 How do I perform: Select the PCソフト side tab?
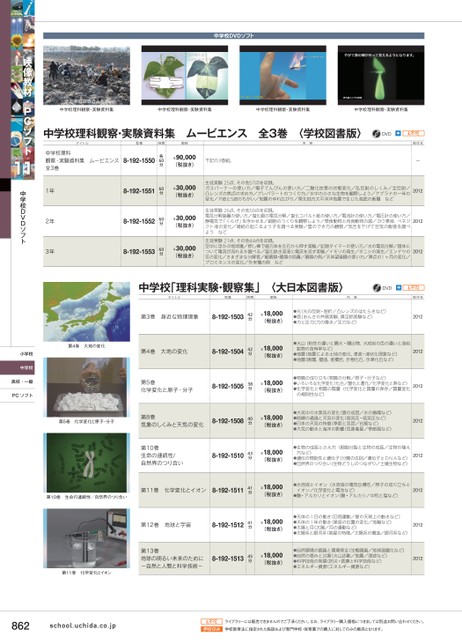pos(17,396)
